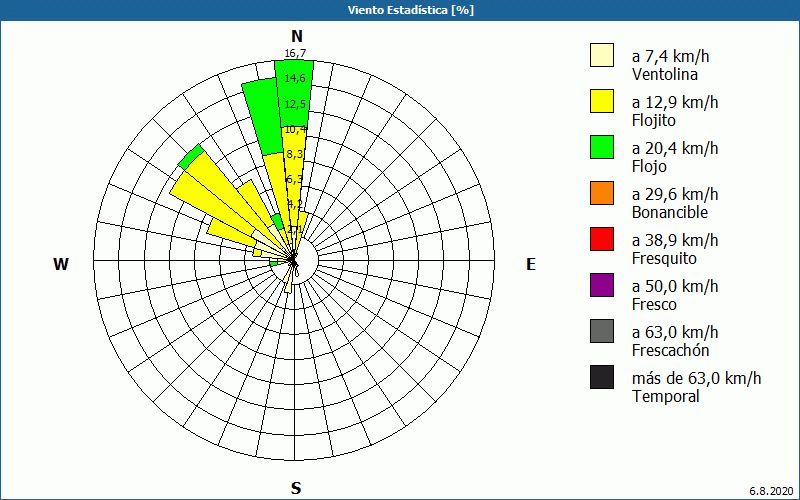Select the red Fresquito legend swatch
The height and width of the screenshot is (500, 800).
pos(602,239)
